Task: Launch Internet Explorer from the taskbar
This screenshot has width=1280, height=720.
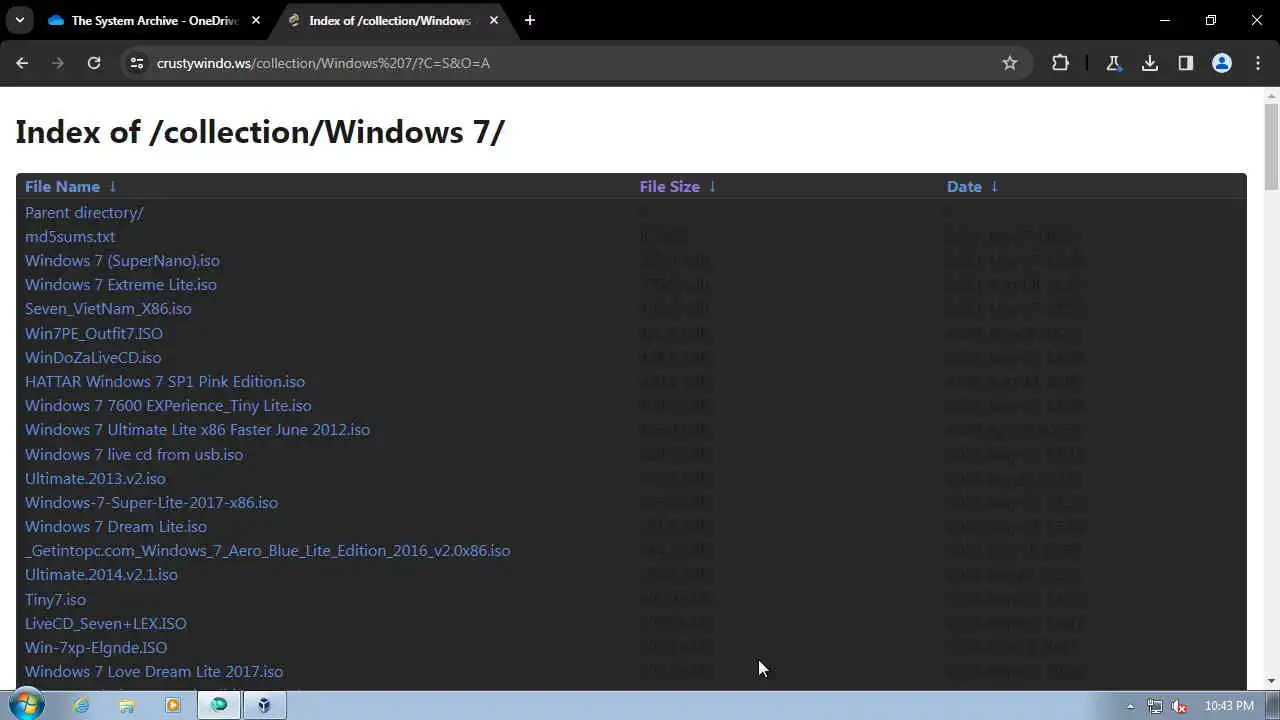Action: 81,705
